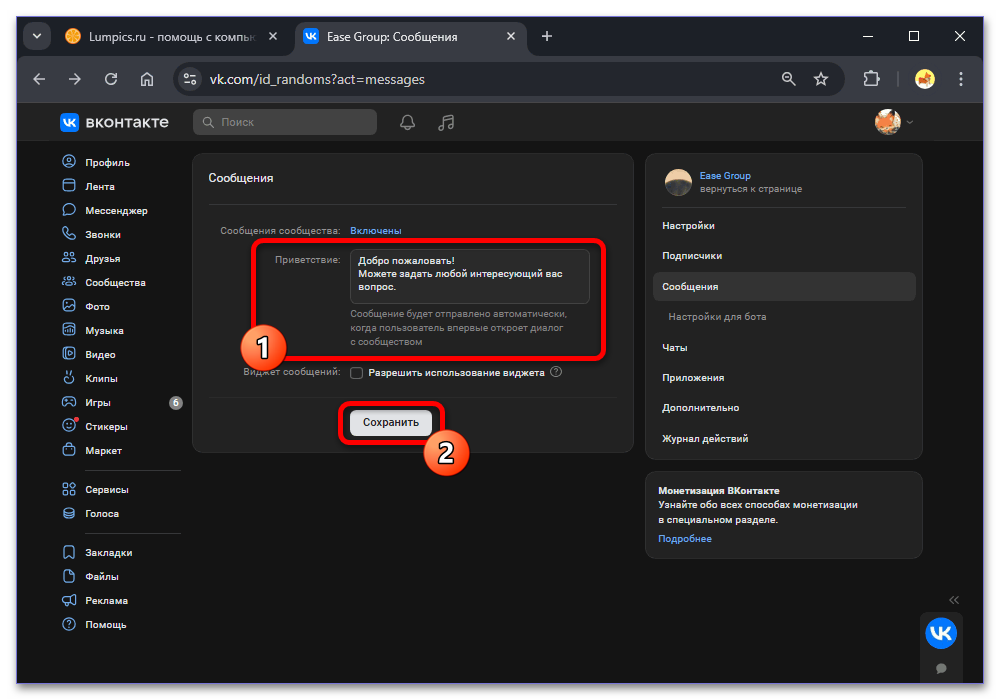Open a new browser tab
This screenshot has width=1000, height=700.
tap(547, 36)
